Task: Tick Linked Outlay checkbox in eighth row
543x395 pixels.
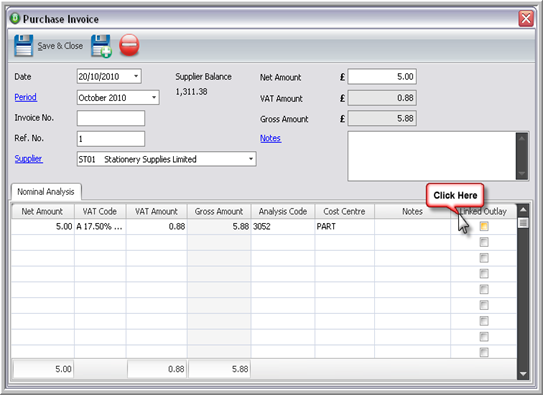Action: coord(484,336)
